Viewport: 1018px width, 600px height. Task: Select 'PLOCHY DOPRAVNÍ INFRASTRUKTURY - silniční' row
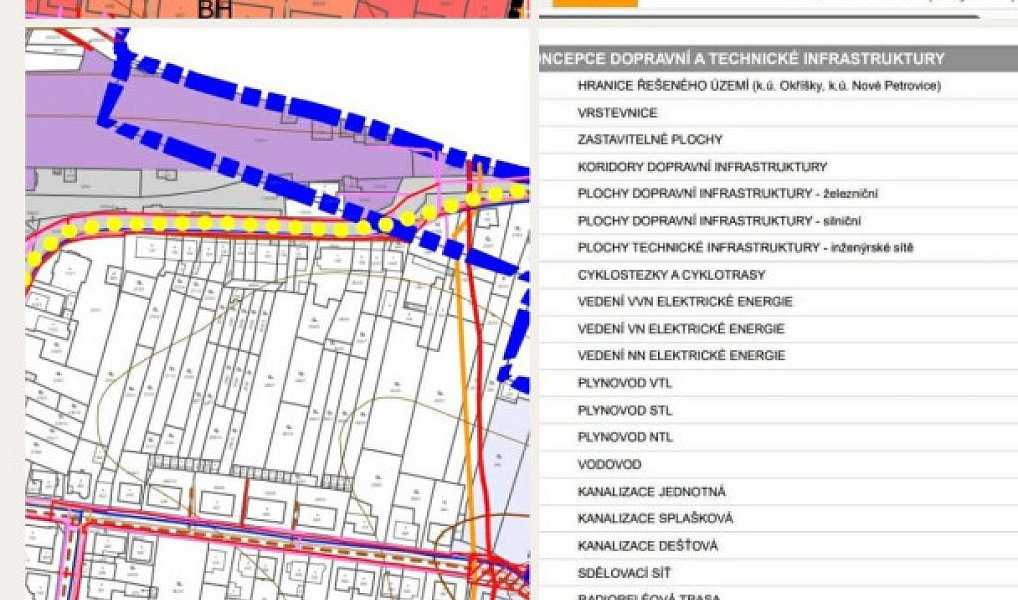point(778,221)
